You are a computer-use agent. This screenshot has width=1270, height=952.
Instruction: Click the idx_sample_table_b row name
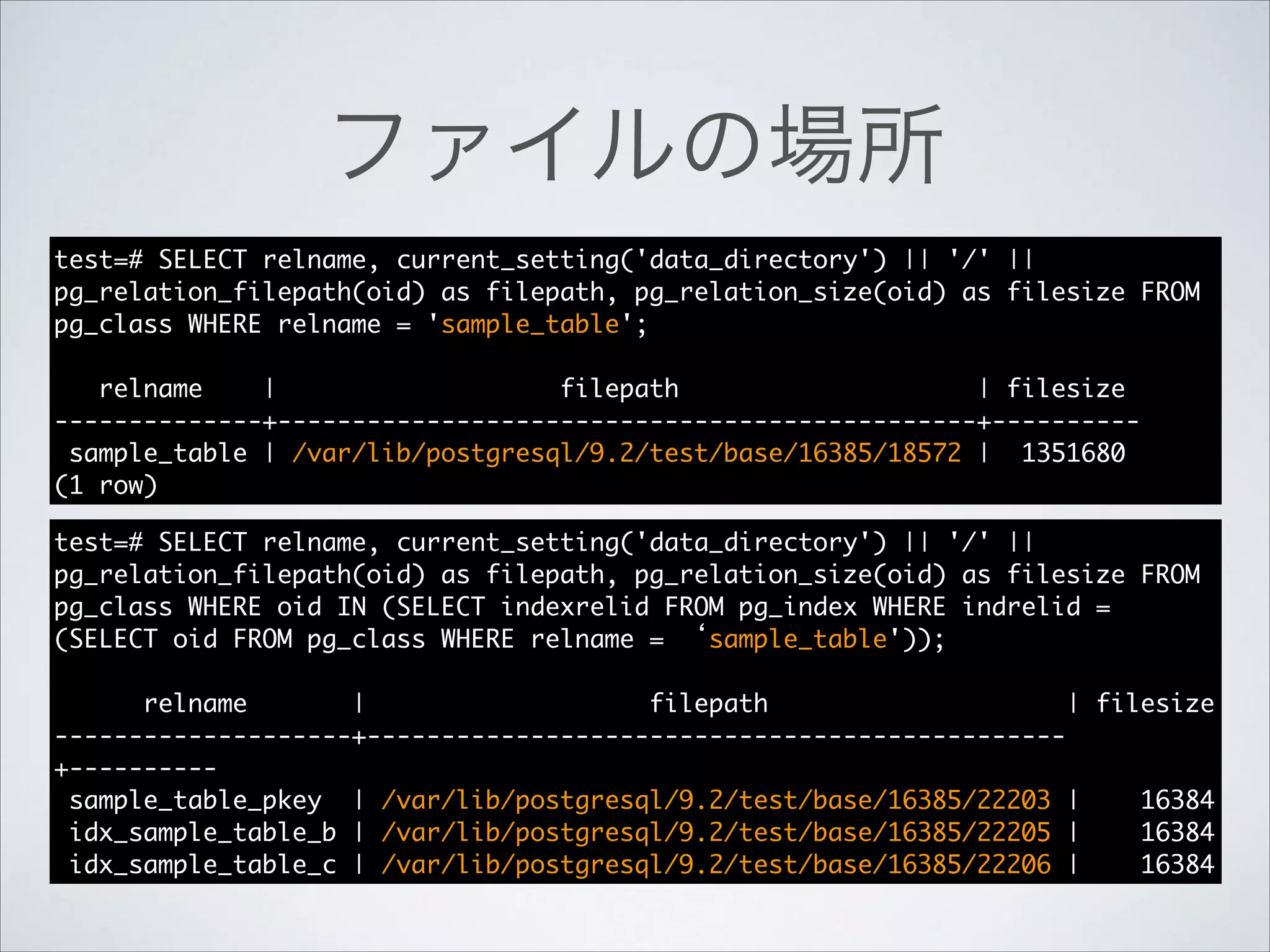click(203, 832)
